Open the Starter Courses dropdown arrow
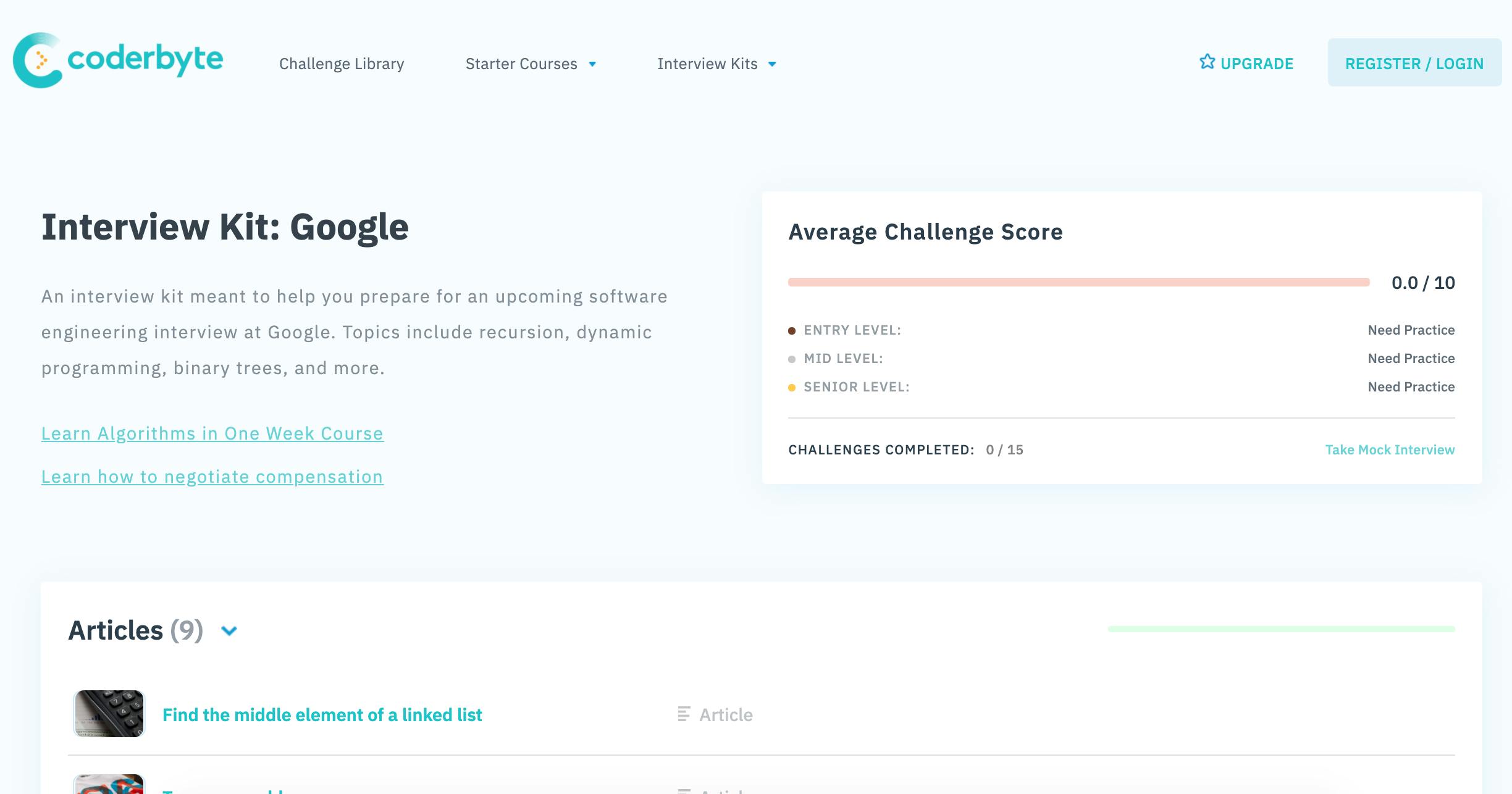Screen dimensions: 1512x794 (x=592, y=64)
